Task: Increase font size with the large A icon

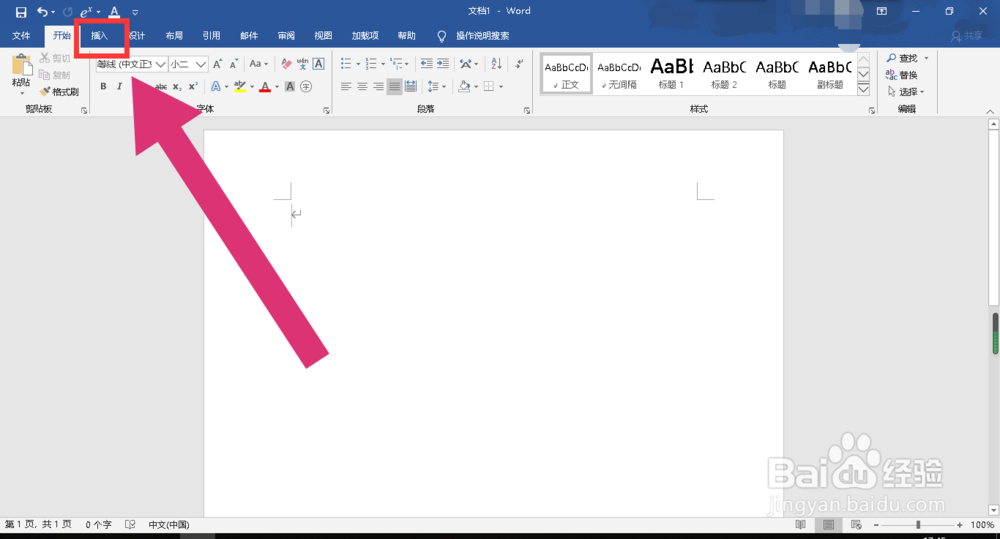Action: pos(217,64)
